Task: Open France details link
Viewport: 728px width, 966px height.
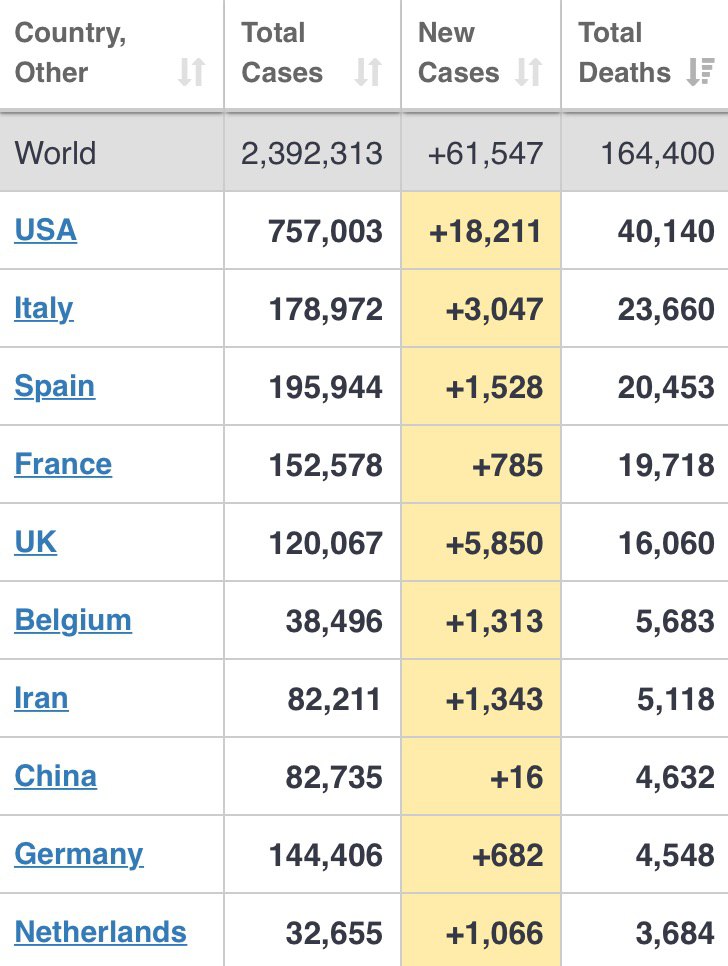Action: (x=63, y=464)
